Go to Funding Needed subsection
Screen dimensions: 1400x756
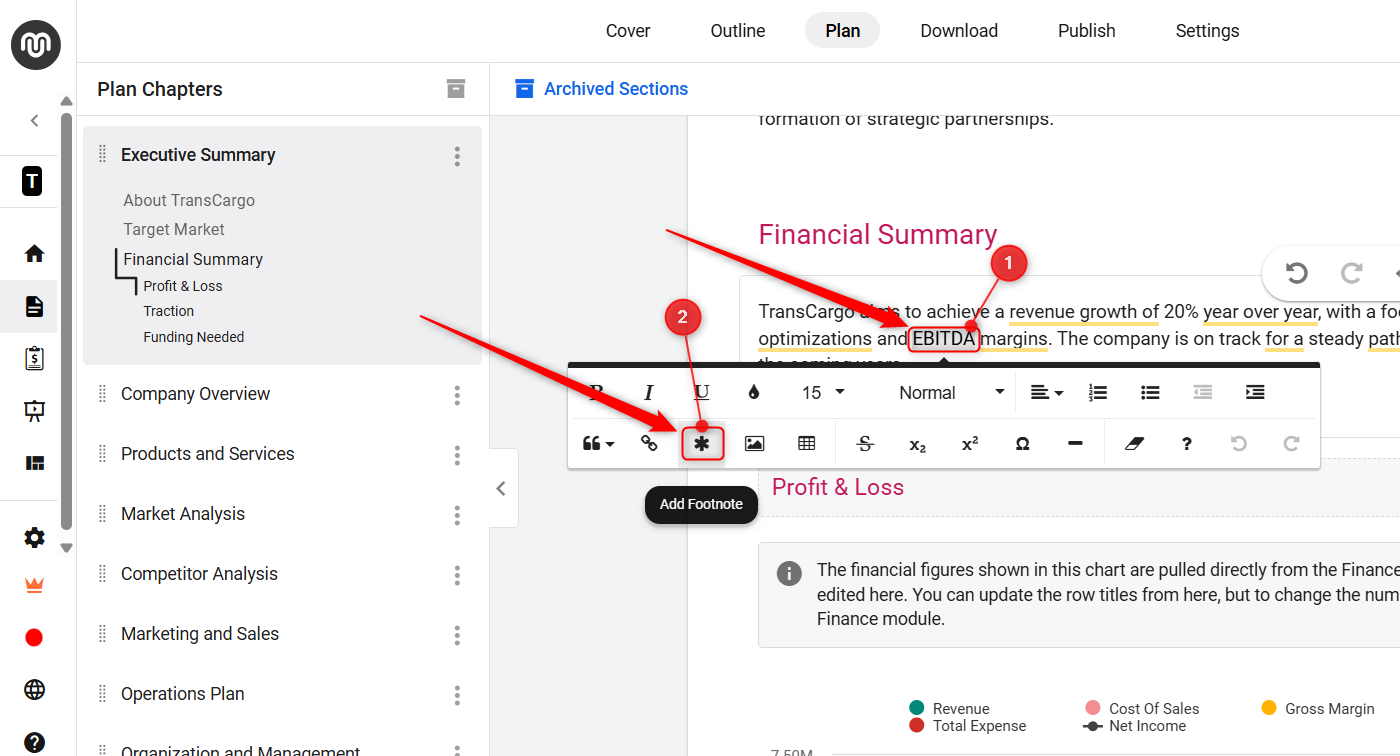(194, 337)
